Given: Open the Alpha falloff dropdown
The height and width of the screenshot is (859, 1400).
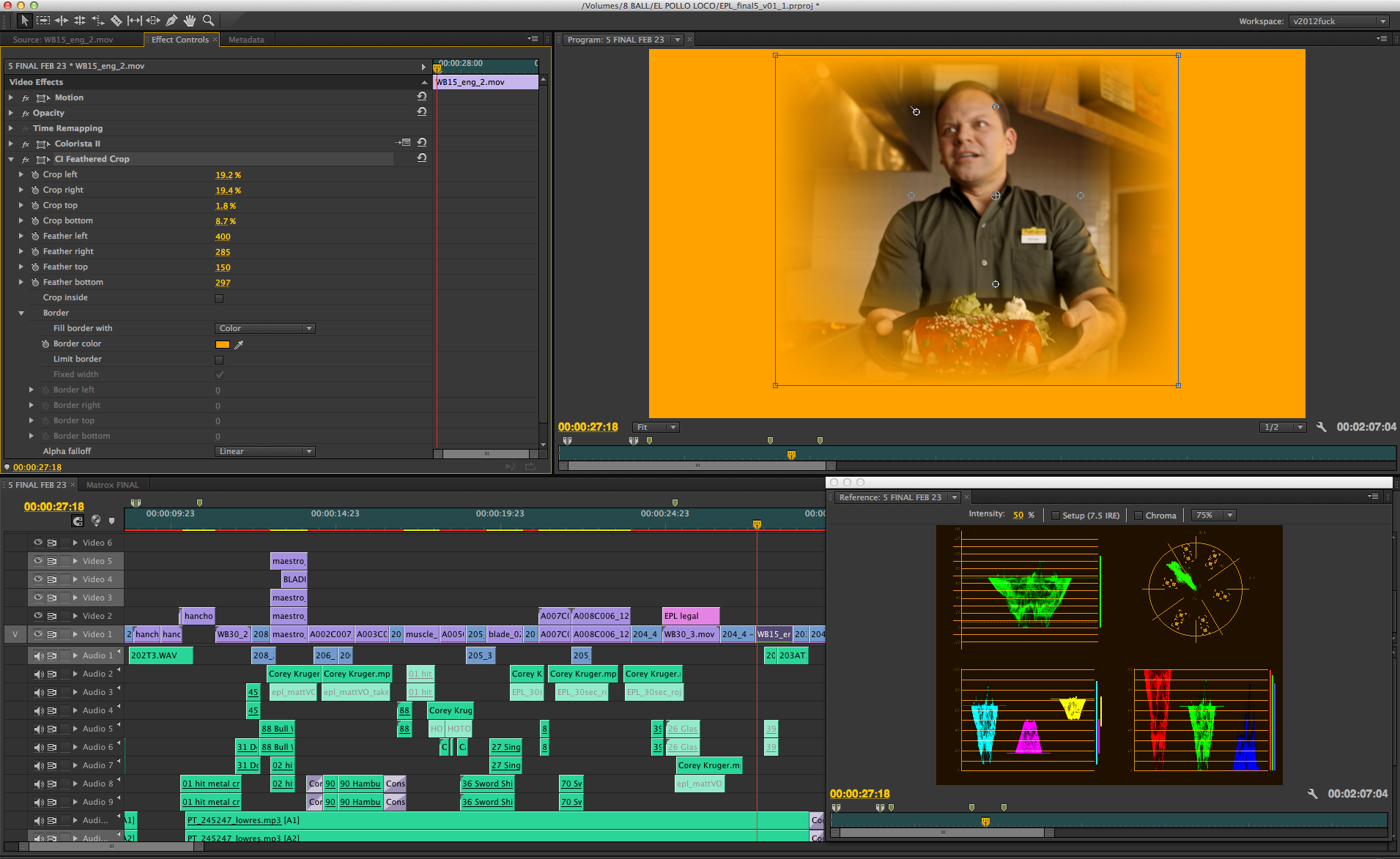Looking at the screenshot, I should (265, 451).
